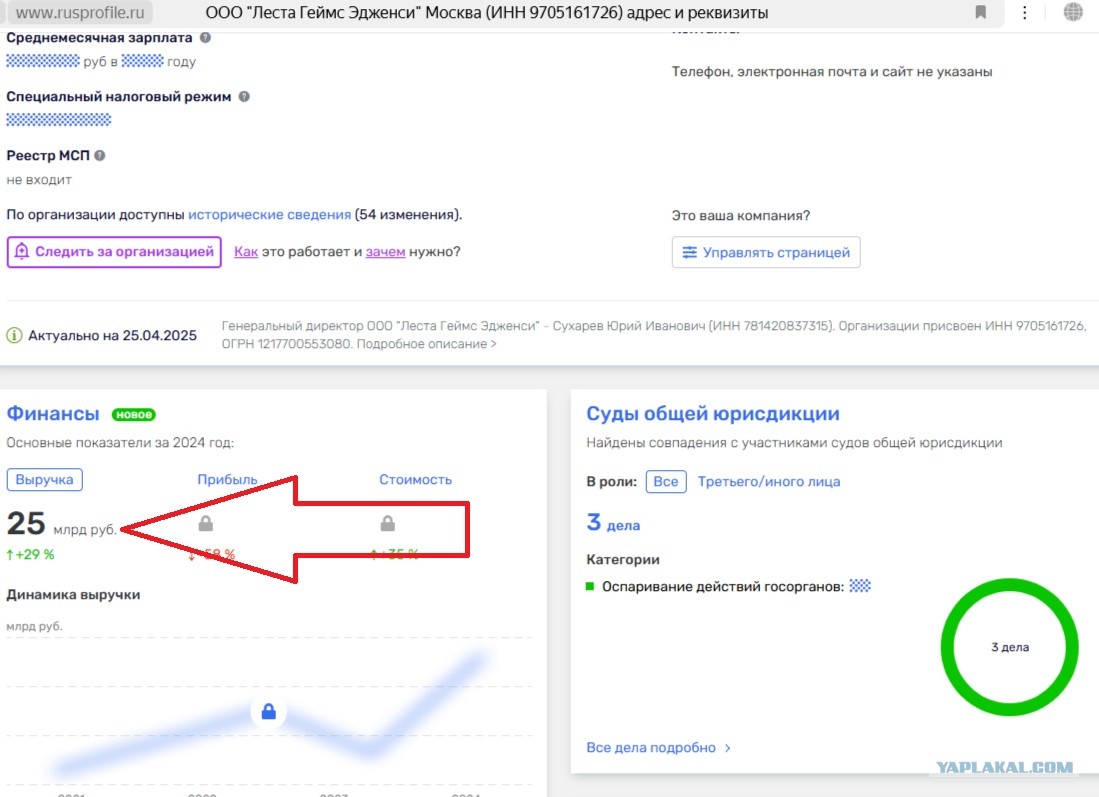
Task: Open help icon next to Среднемесячная зарплата
Action: click(x=205, y=38)
